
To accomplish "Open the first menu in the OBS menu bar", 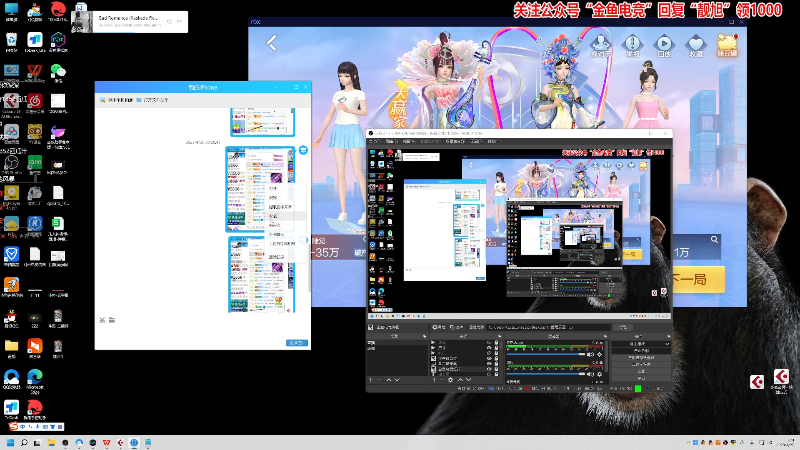I will click(x=374, y=141).
